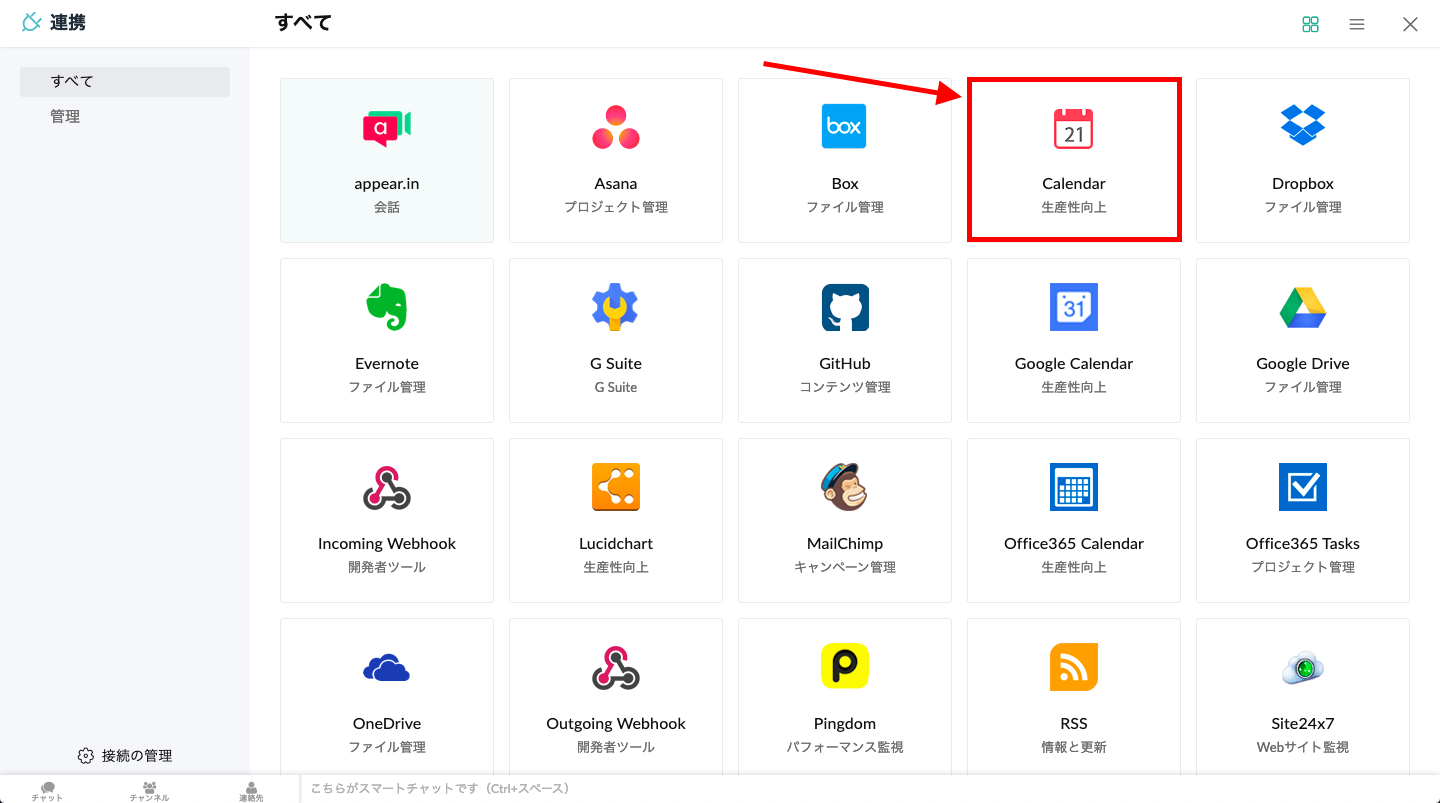The image size is (1440, 803).
Task: Switch to list view layout
Action: pyautogui.click(x=1357, y=24)
